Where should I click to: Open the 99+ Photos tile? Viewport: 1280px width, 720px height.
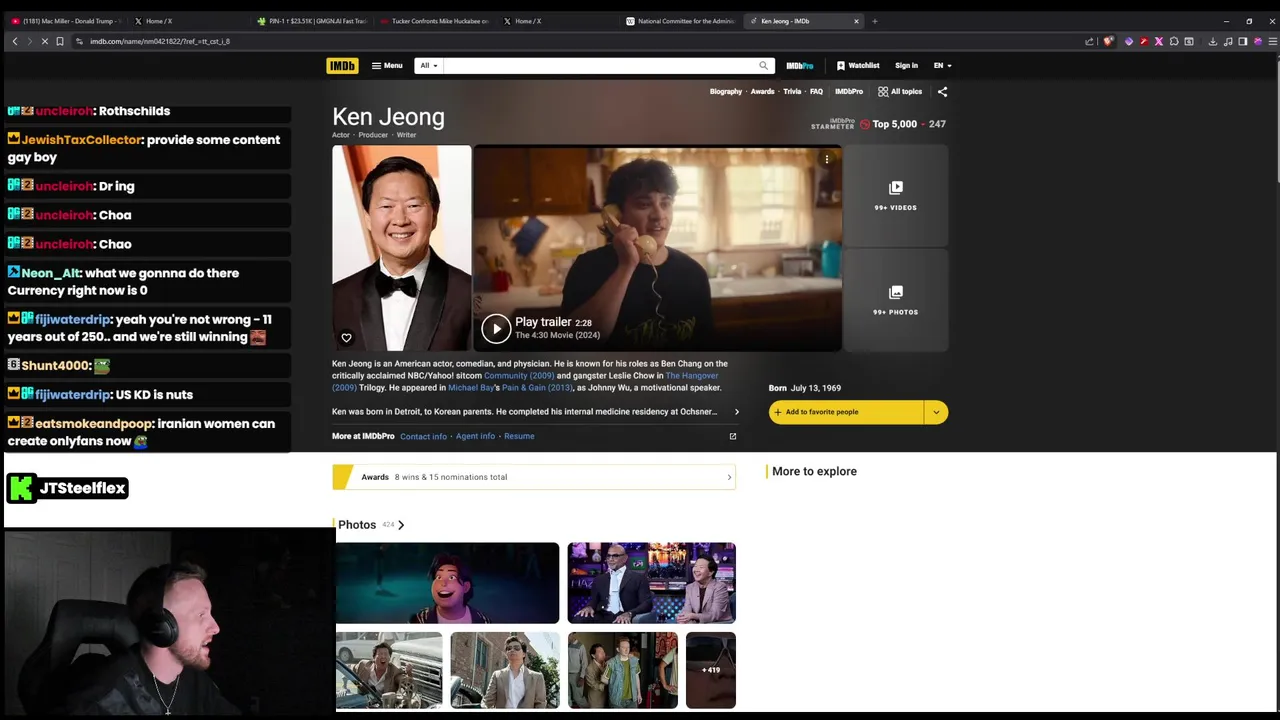point(895,300)
